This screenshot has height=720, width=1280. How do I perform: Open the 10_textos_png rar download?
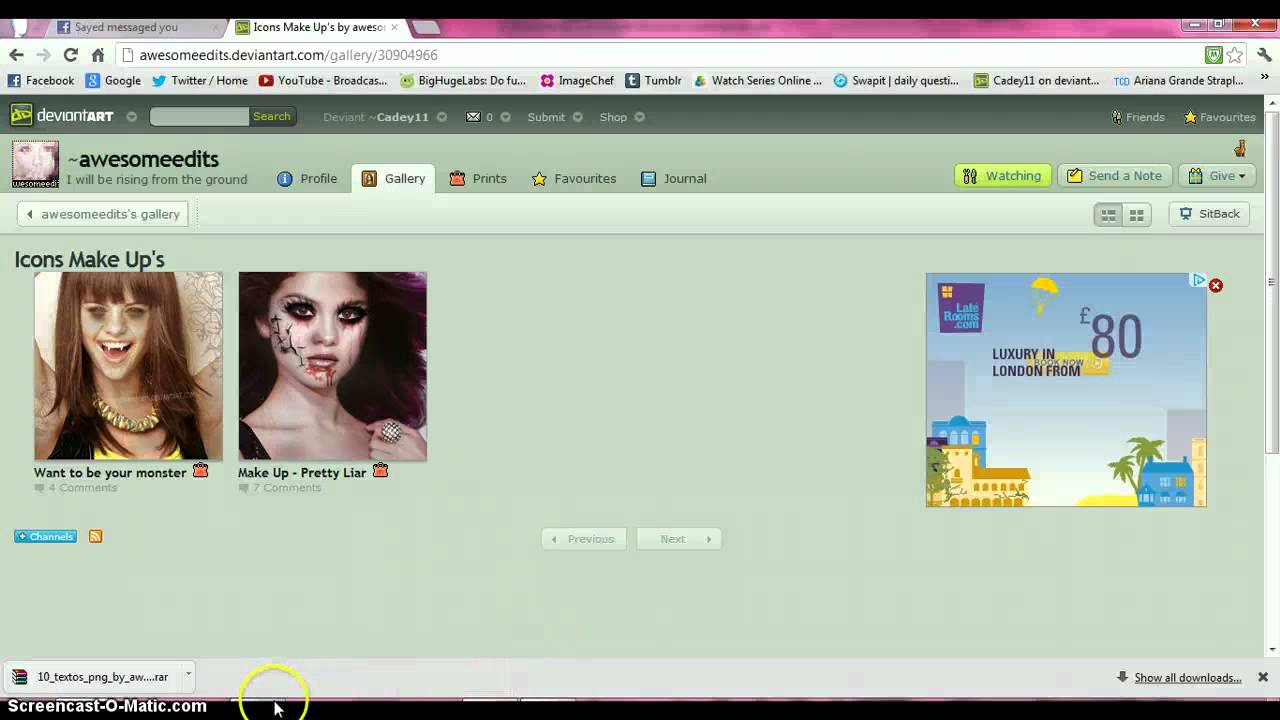click(x=93, y=677)
